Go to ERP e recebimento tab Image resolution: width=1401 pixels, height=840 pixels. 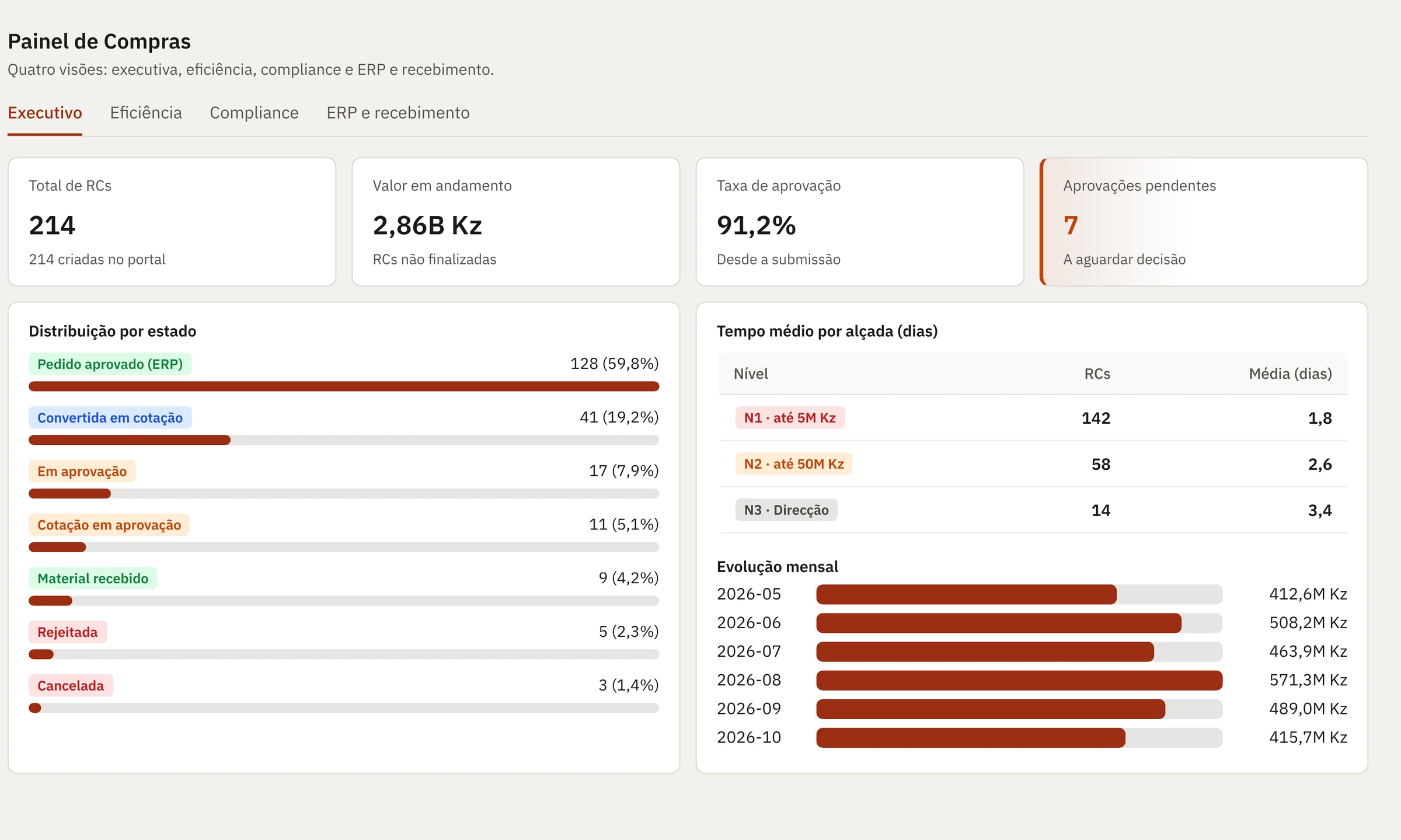click(398, 113)
